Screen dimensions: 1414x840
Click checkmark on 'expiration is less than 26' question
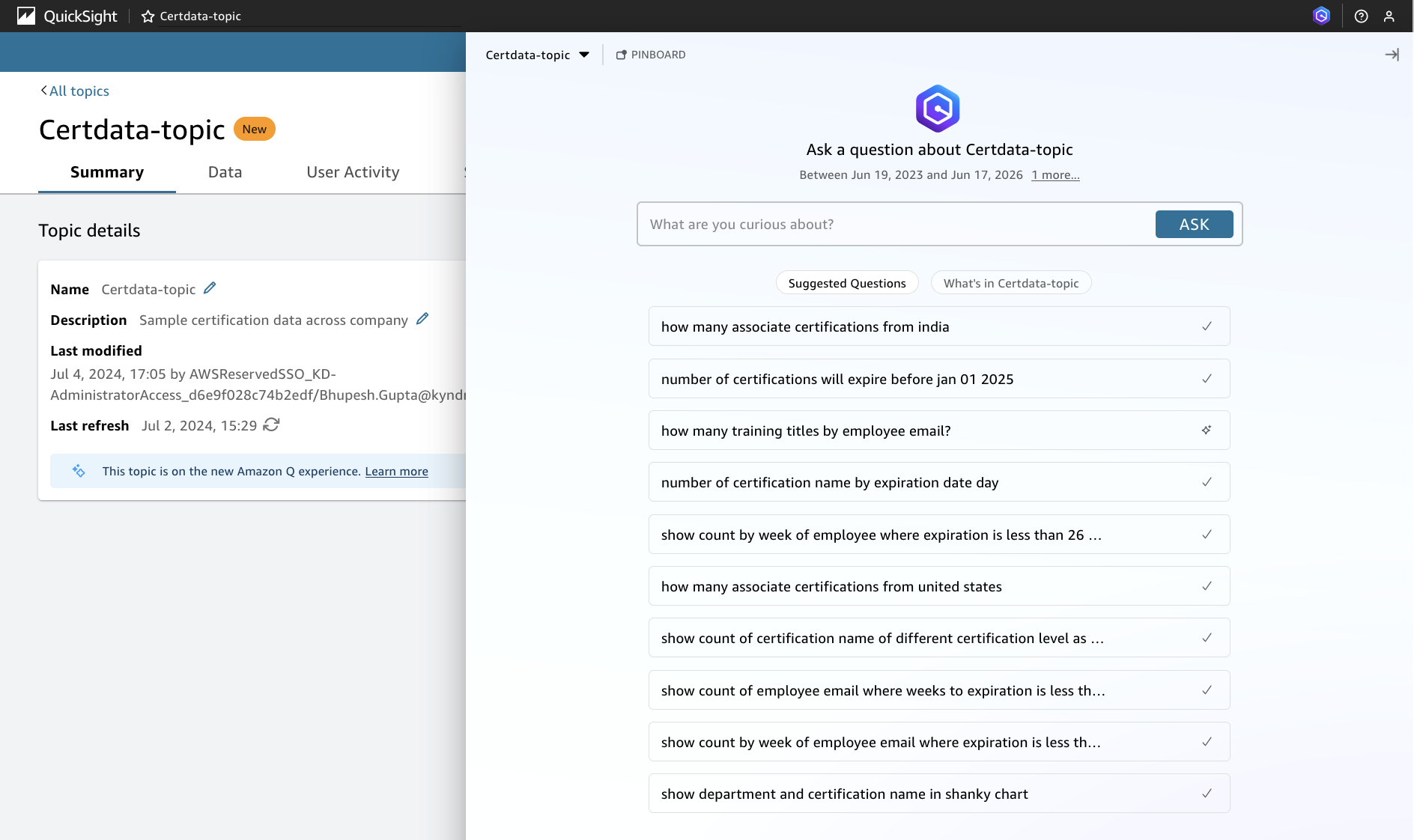click(x=1207, y=535)
